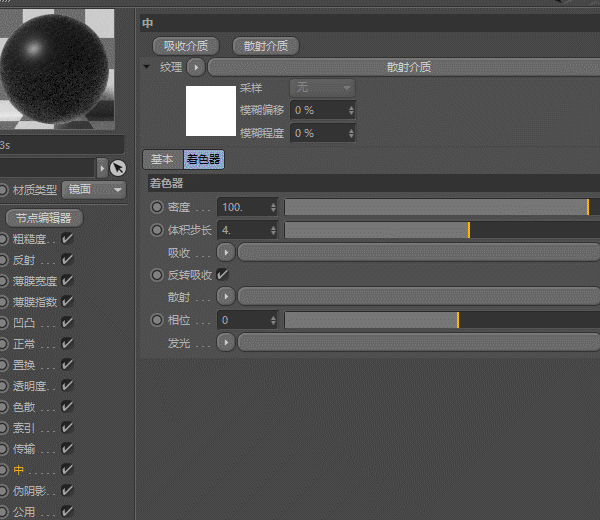
Task: Click the 相位 animation circle icon
Action: coord(157,320)
